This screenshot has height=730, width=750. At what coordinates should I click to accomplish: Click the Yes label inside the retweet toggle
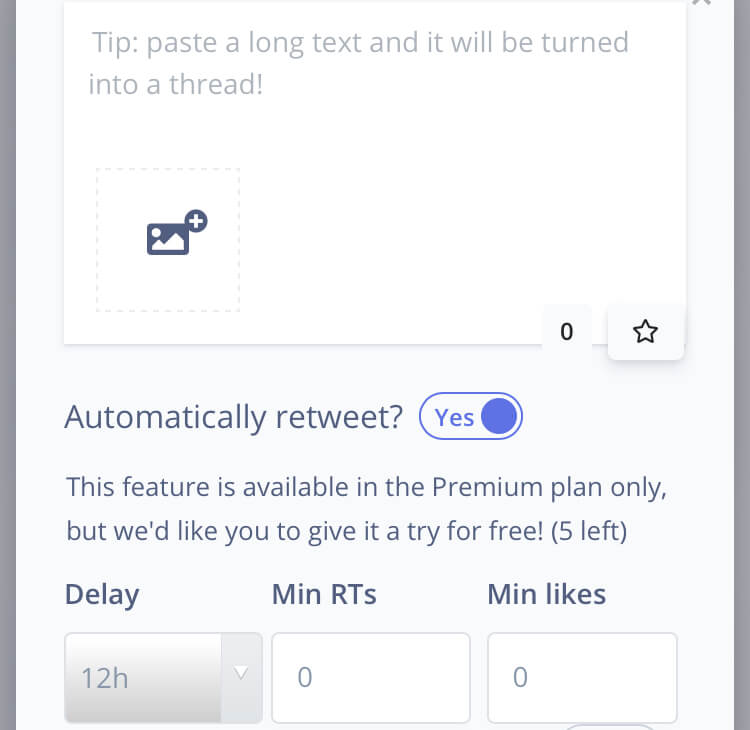coord(455,418)
